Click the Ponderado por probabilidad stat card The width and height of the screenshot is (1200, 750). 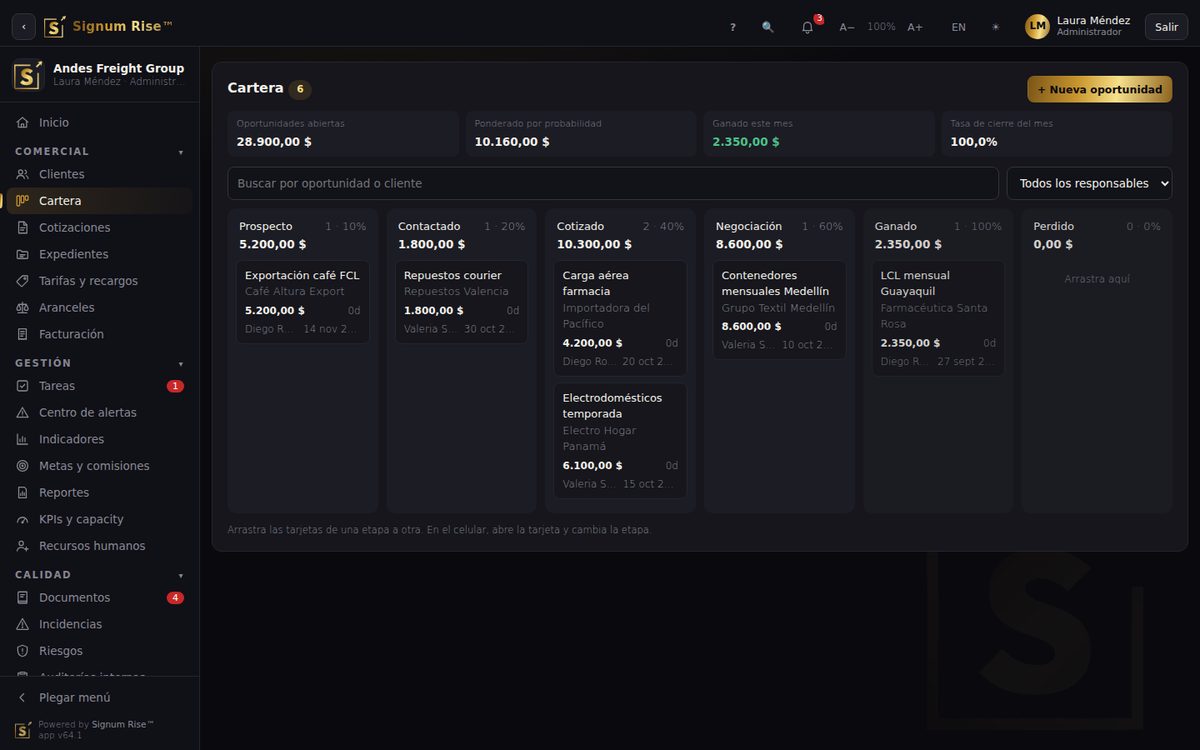581,133
